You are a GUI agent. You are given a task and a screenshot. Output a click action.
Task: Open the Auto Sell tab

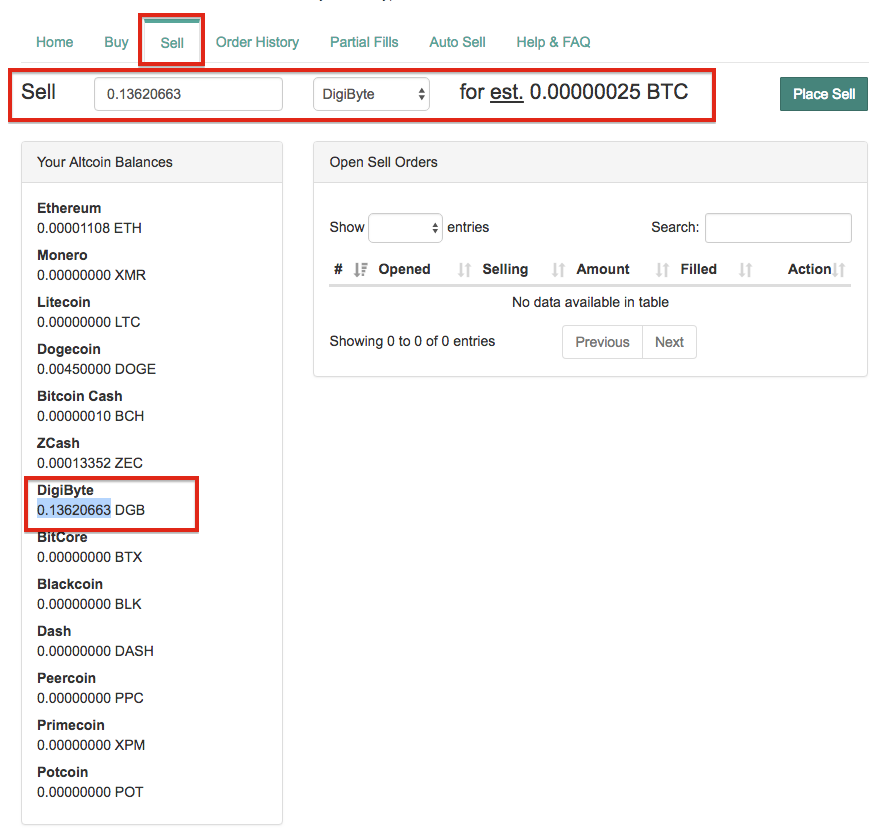point(457,42)
